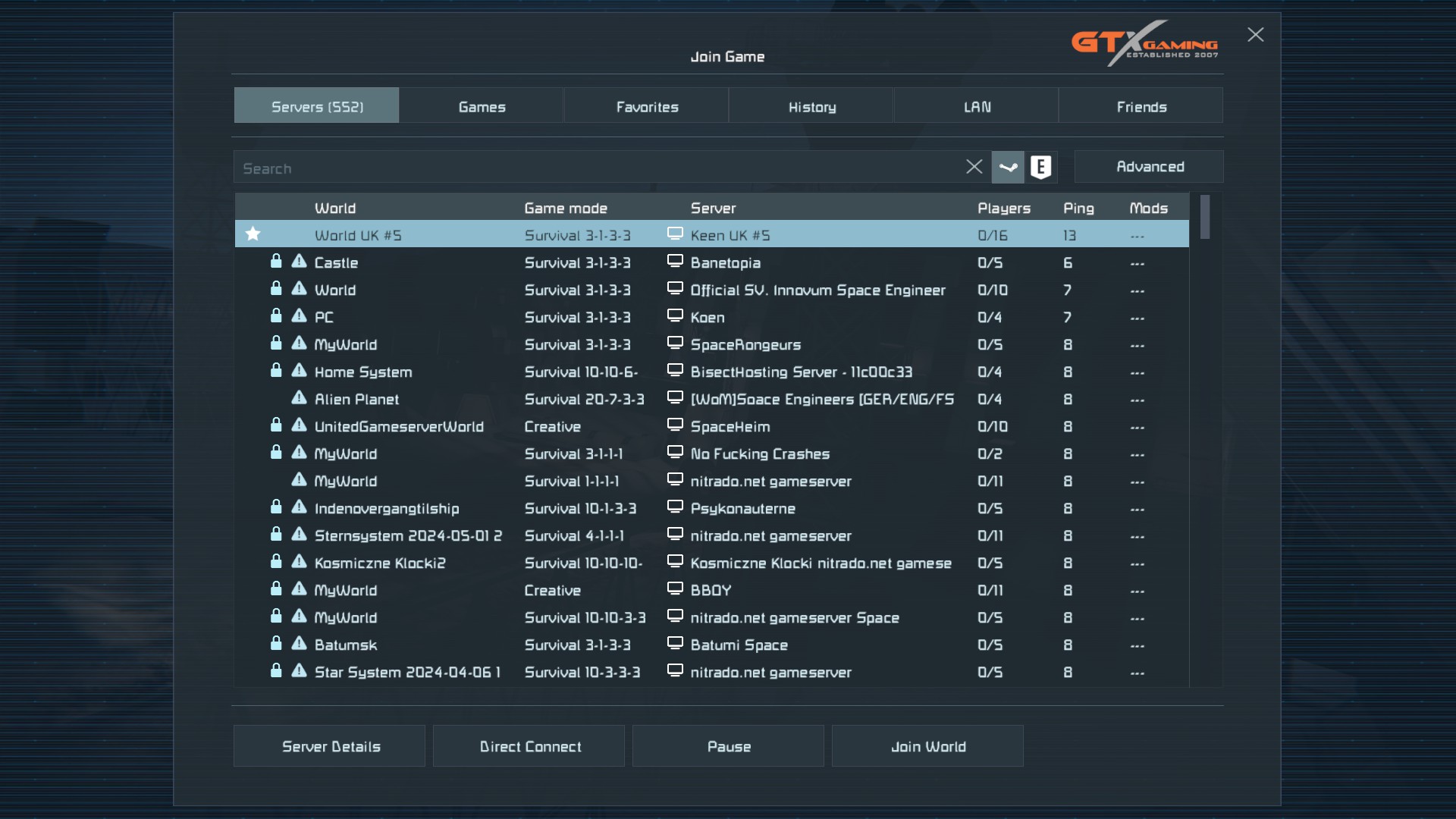Sort list by Game mode column header
The image size is (1456, 819).
click(566, 208)
